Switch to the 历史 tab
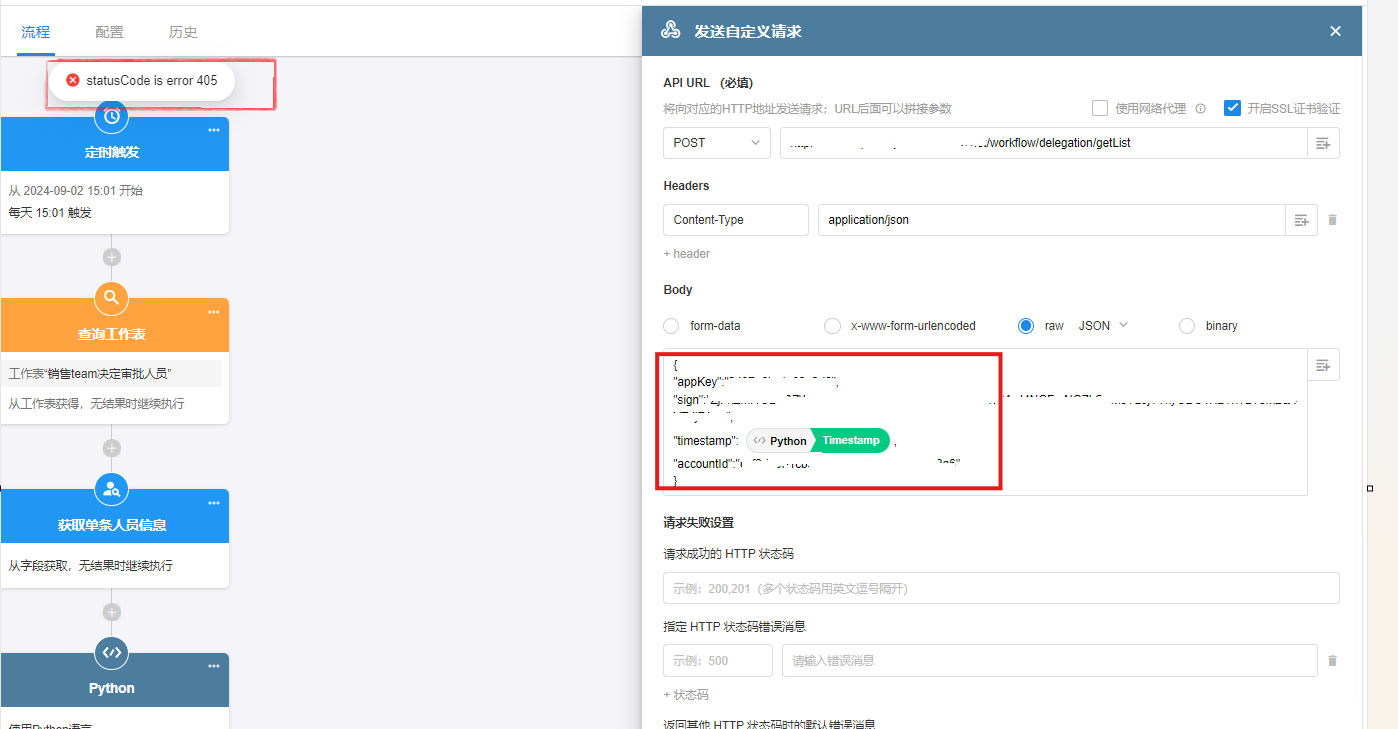 (x=183, y=32)
